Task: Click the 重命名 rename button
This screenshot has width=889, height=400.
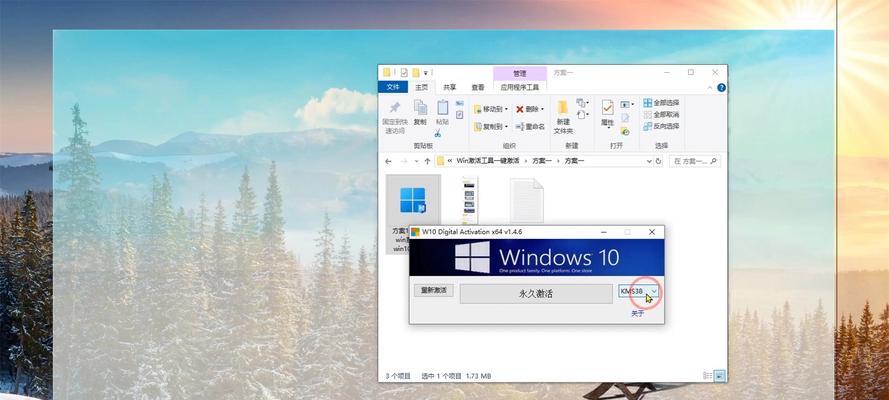Action: [530, 126]
